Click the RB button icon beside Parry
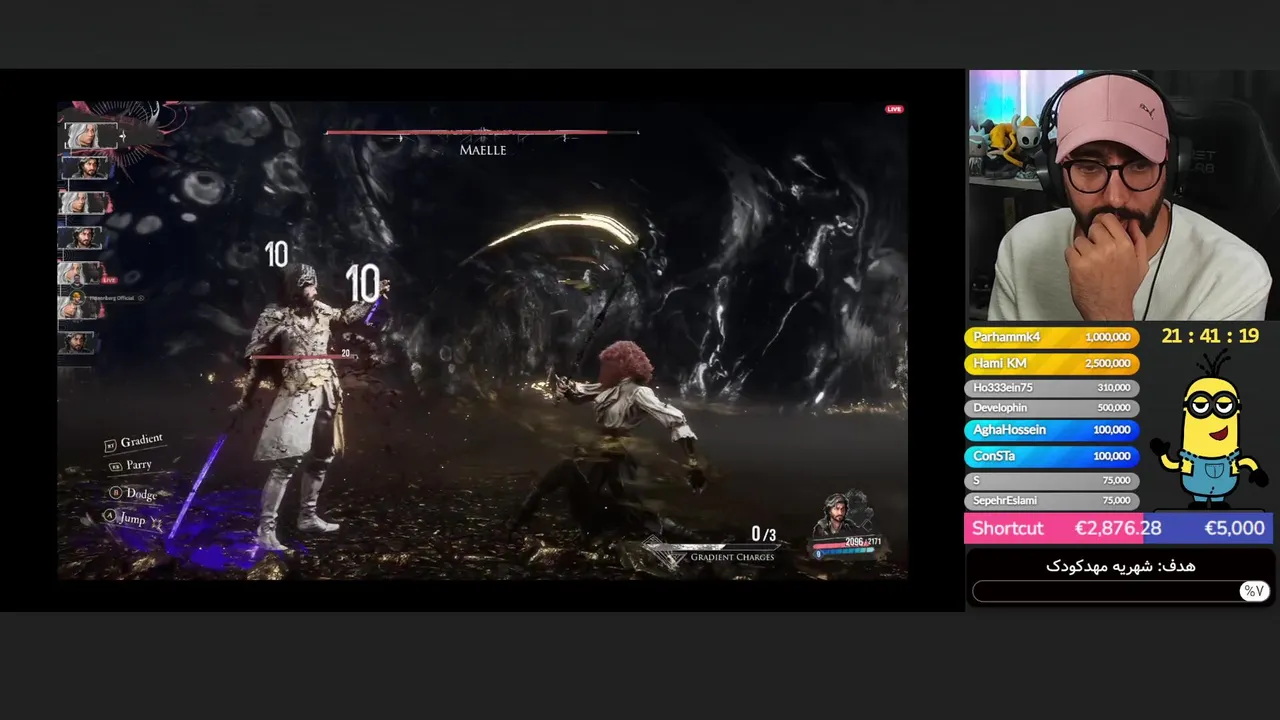Viewport: 1280px width, 720px height. [x=116, y=467]
